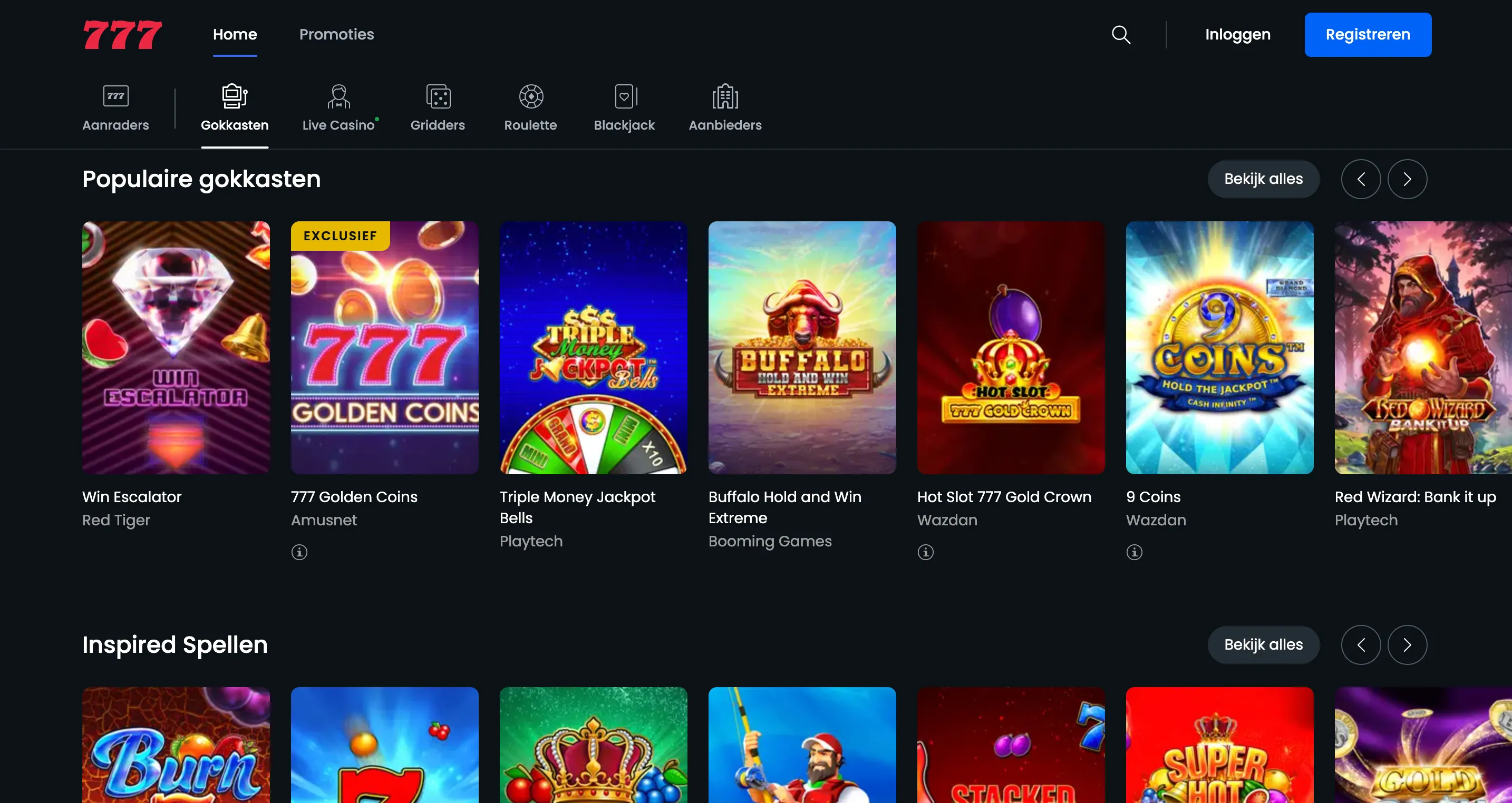Open the Super Hot game thumbnail

pyautogui.click(x=1220, y=745)
